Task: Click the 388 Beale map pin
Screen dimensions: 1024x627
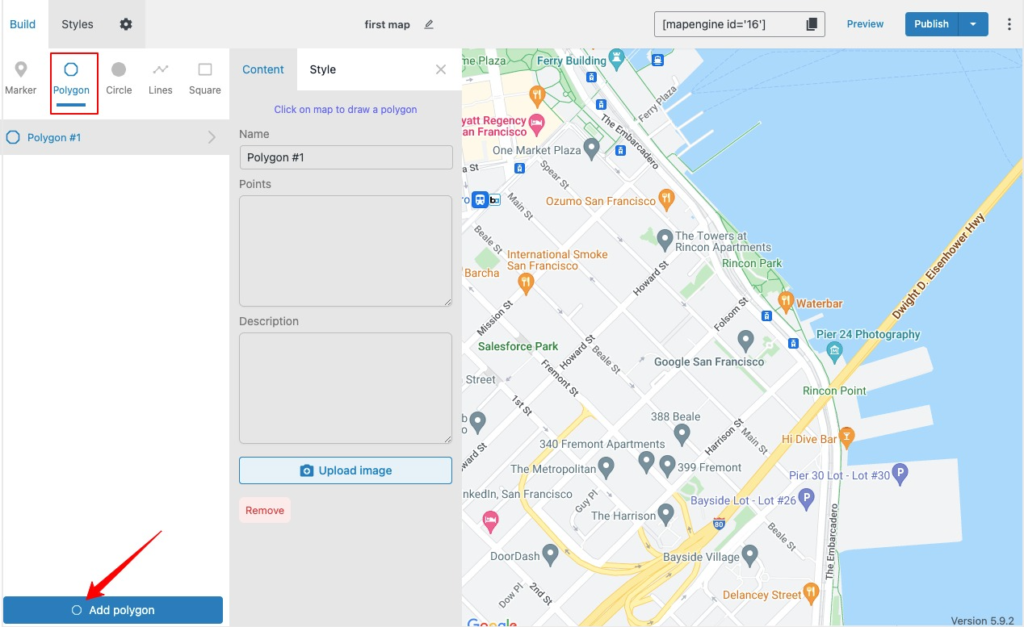Action: click(x=682, y=434)
